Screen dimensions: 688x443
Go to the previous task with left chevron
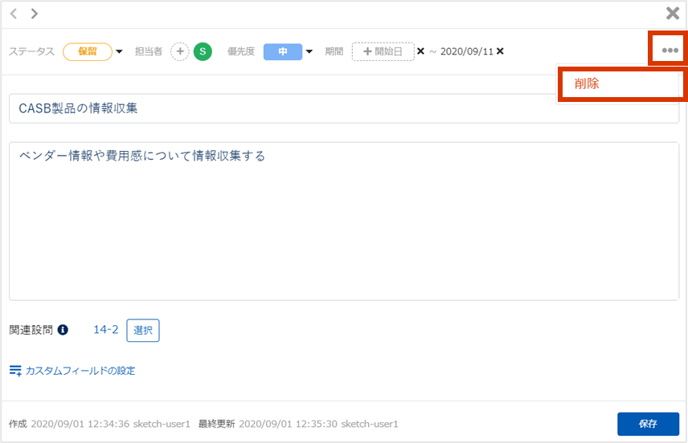(x=14, y=14)
